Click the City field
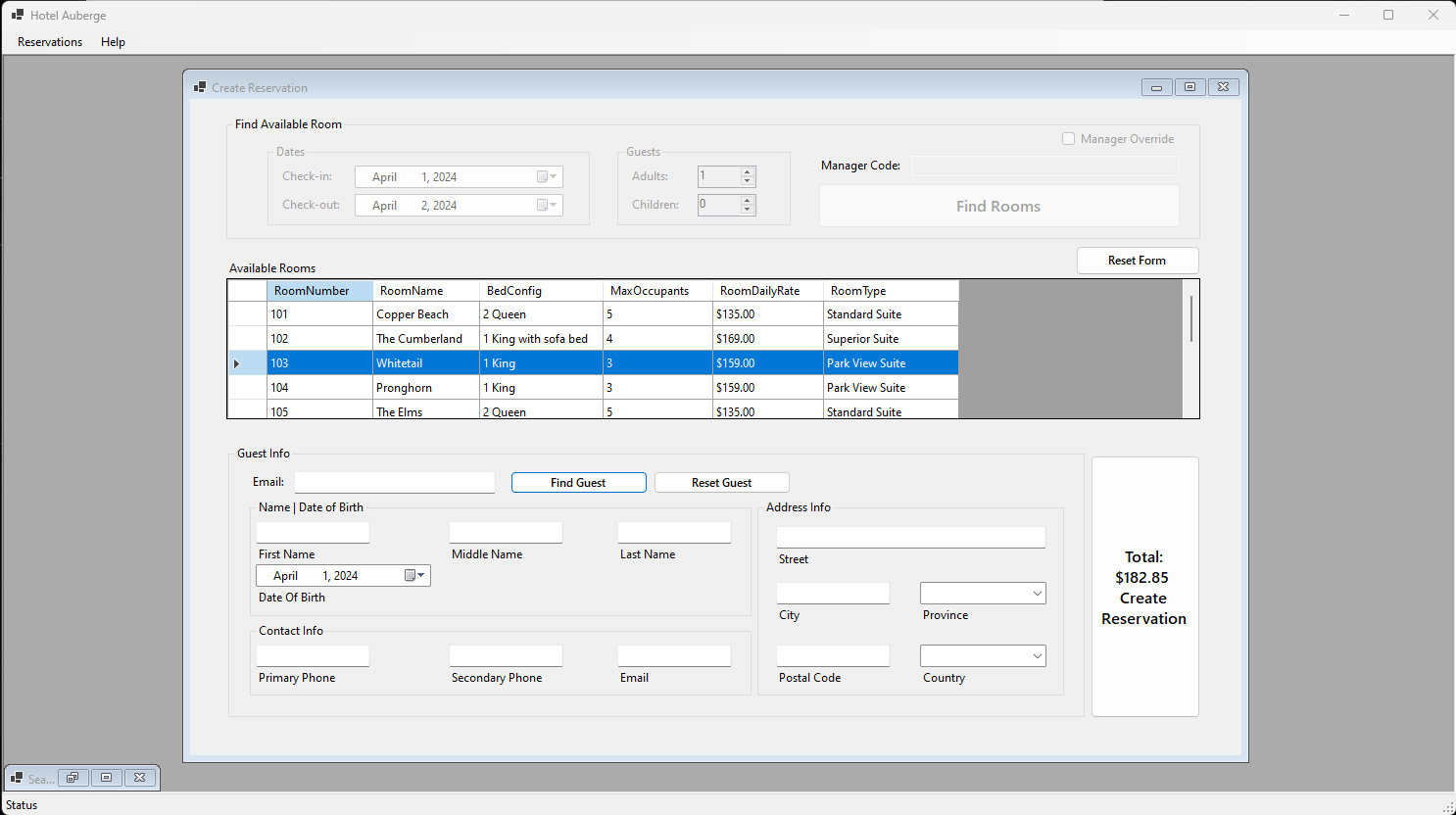This screenshot has width=1456, height=815. click(x=833, y=594)
